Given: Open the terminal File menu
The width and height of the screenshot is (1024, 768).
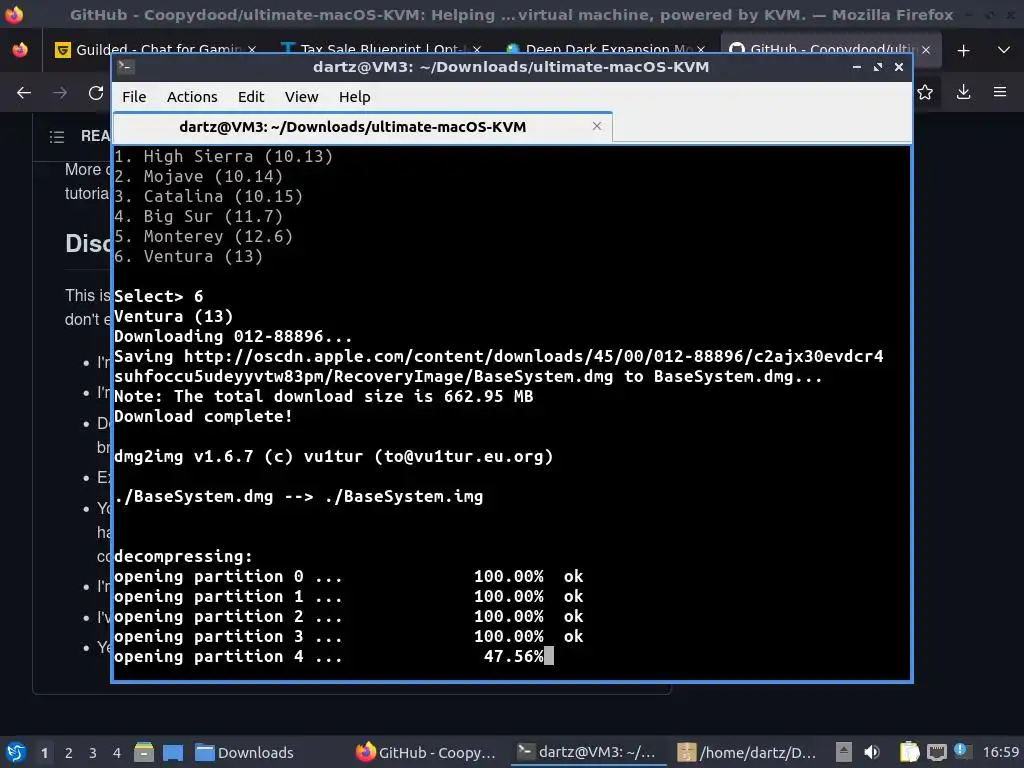Looking at the screenshot, I should click(134, 97).
